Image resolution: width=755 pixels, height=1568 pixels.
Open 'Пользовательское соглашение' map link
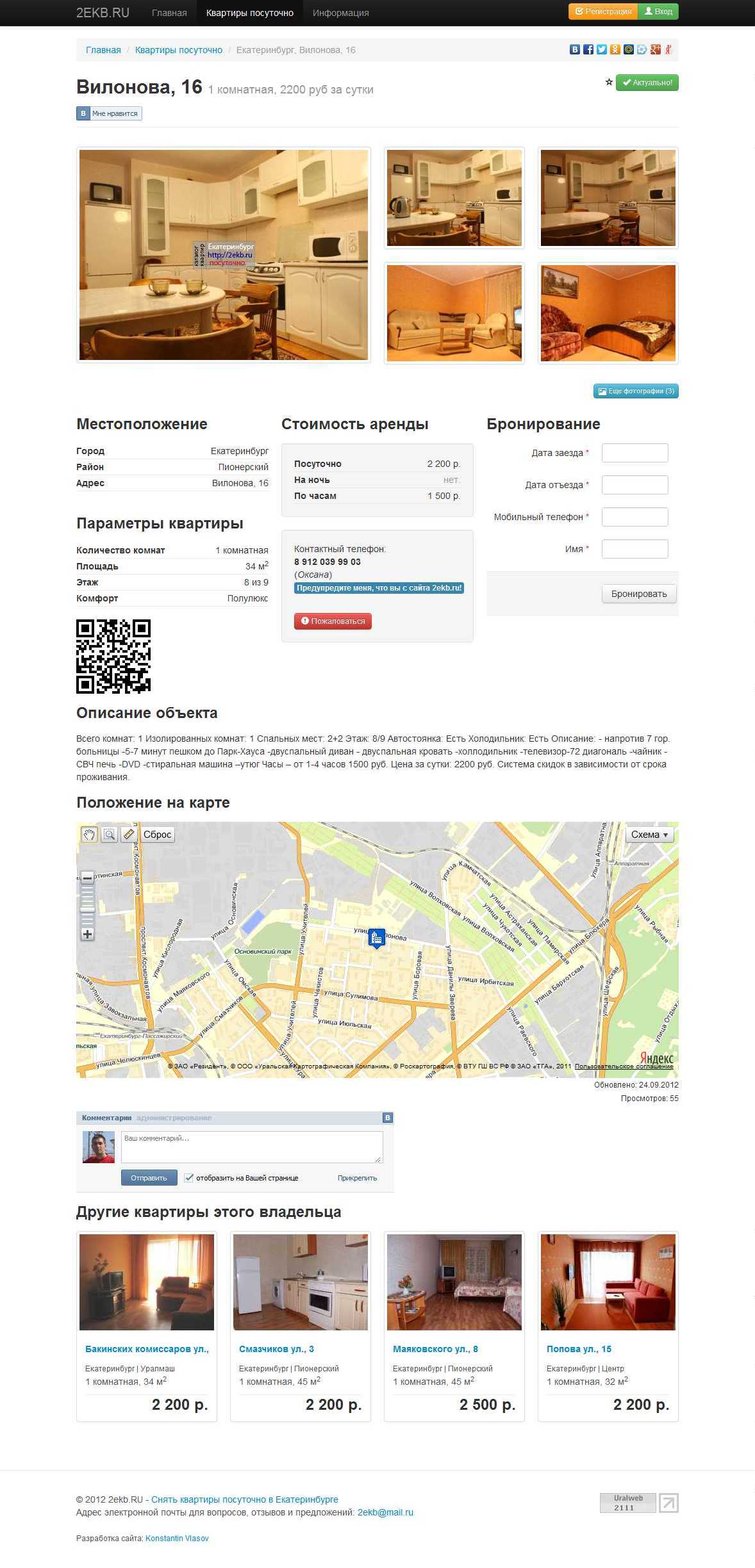[x=624, y=1066]
